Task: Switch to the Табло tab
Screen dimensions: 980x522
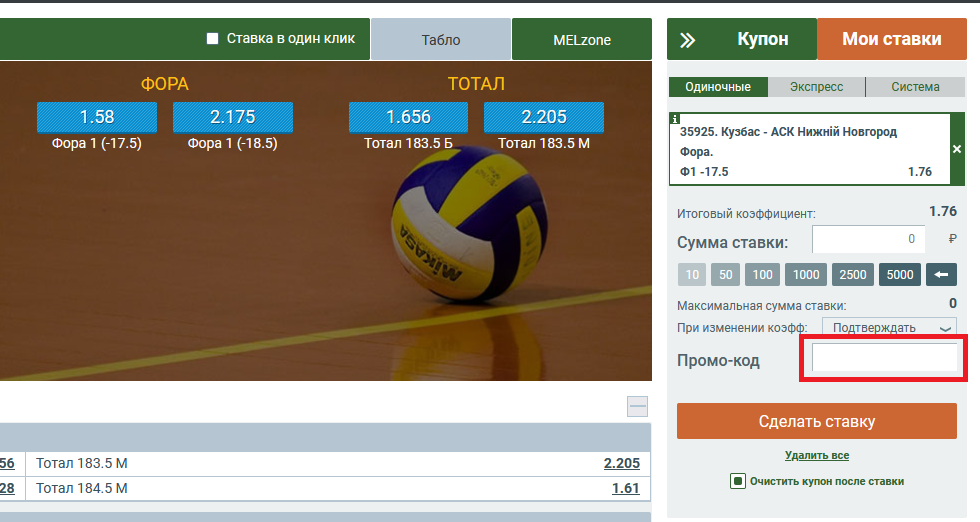Action: (x=441, y=39)
